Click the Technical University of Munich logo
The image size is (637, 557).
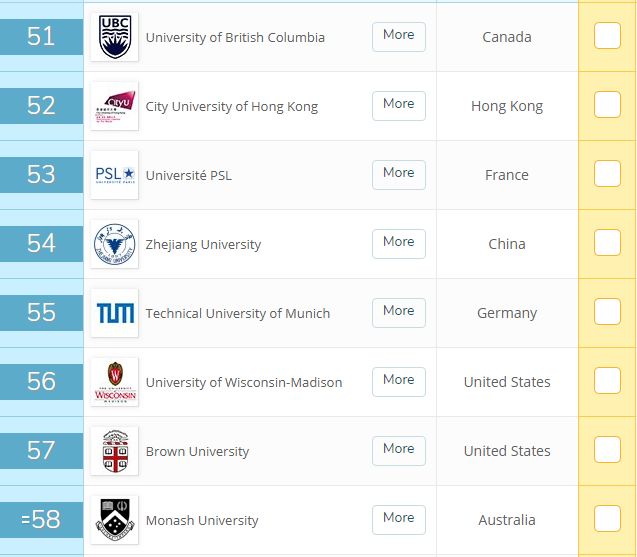click(114, 313)
